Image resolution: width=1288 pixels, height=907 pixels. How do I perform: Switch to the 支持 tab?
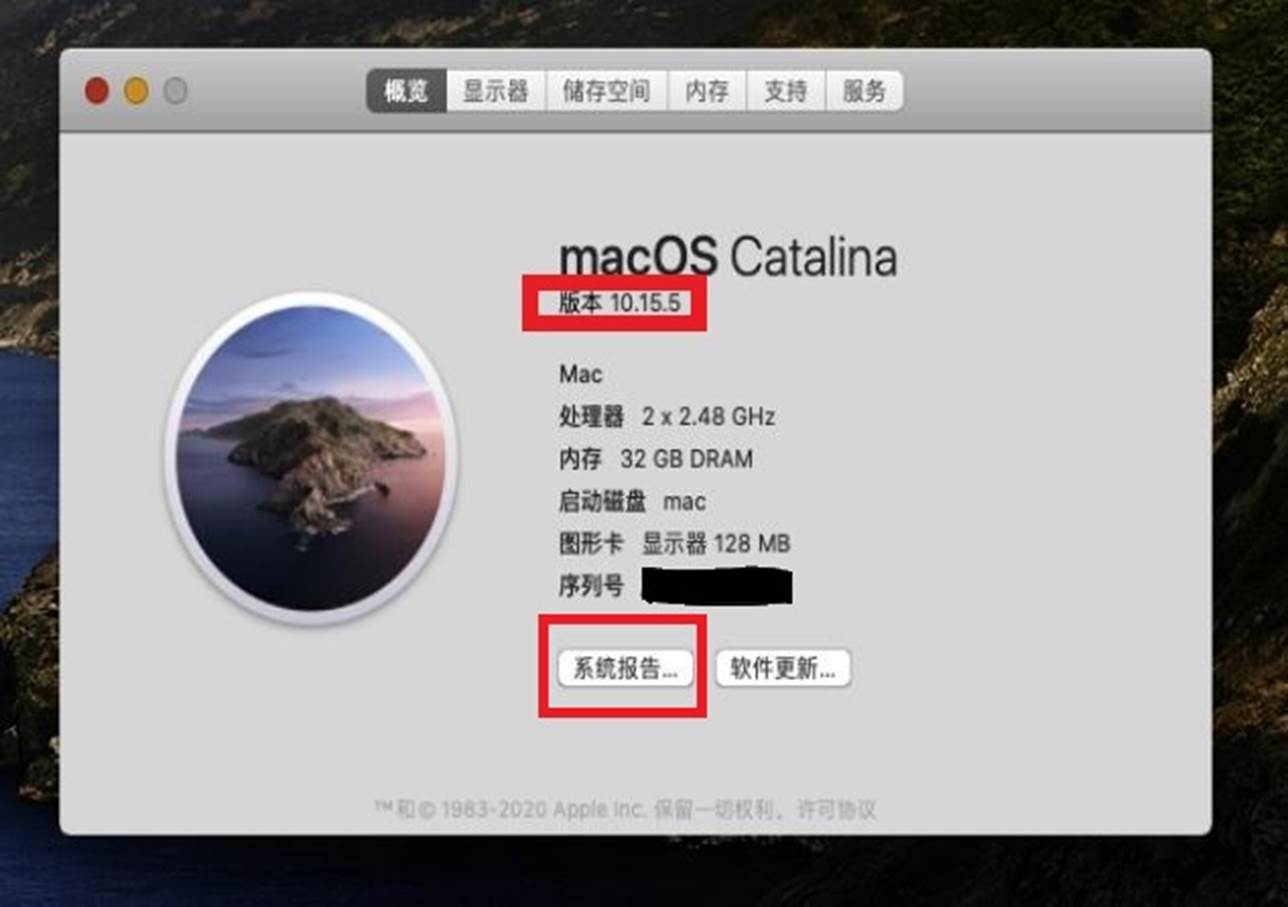[785, 91]
